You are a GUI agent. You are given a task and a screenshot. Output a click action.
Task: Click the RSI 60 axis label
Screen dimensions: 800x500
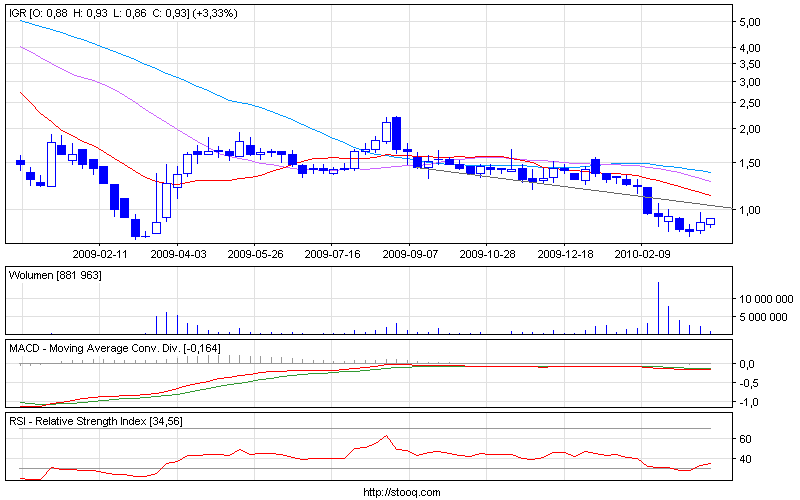coord(745,439)
